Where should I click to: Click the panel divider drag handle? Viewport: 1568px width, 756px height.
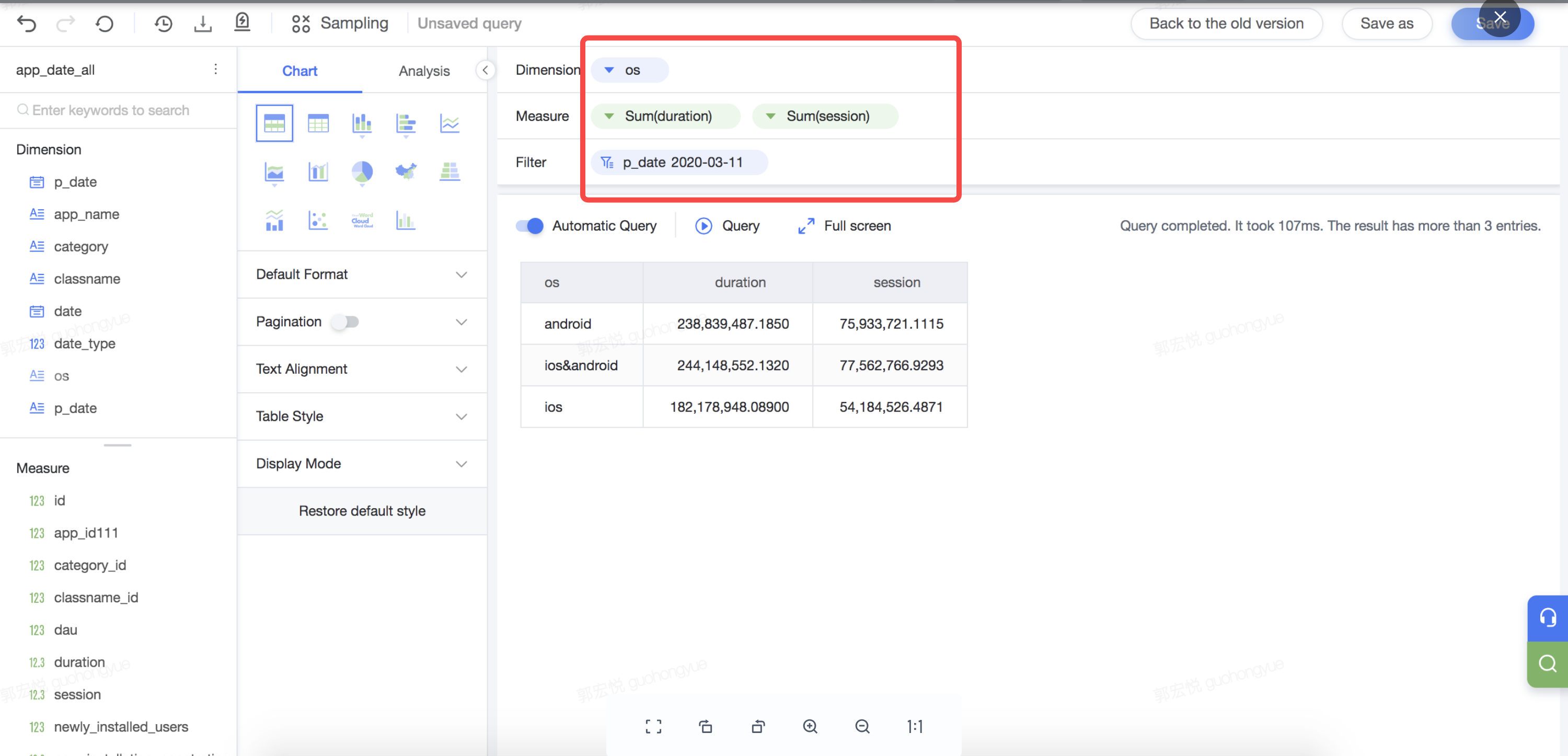(x=118, y=445)
